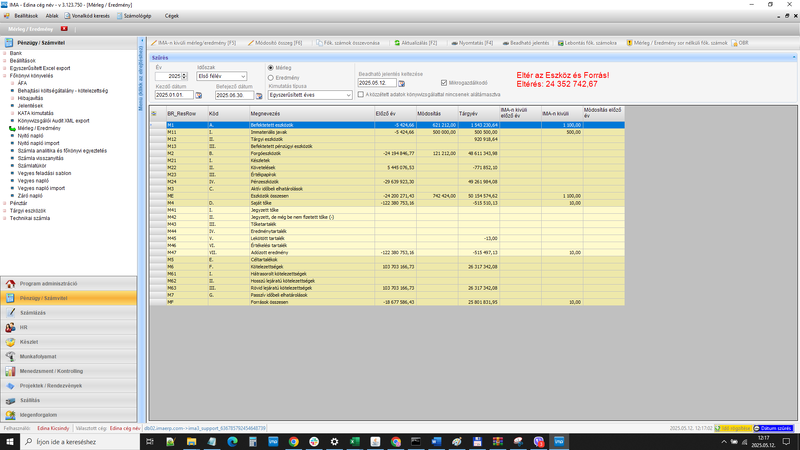This screenshot has width=800, height=450.
Task: Select the Mérleg radio button
Action: [271, 68]
